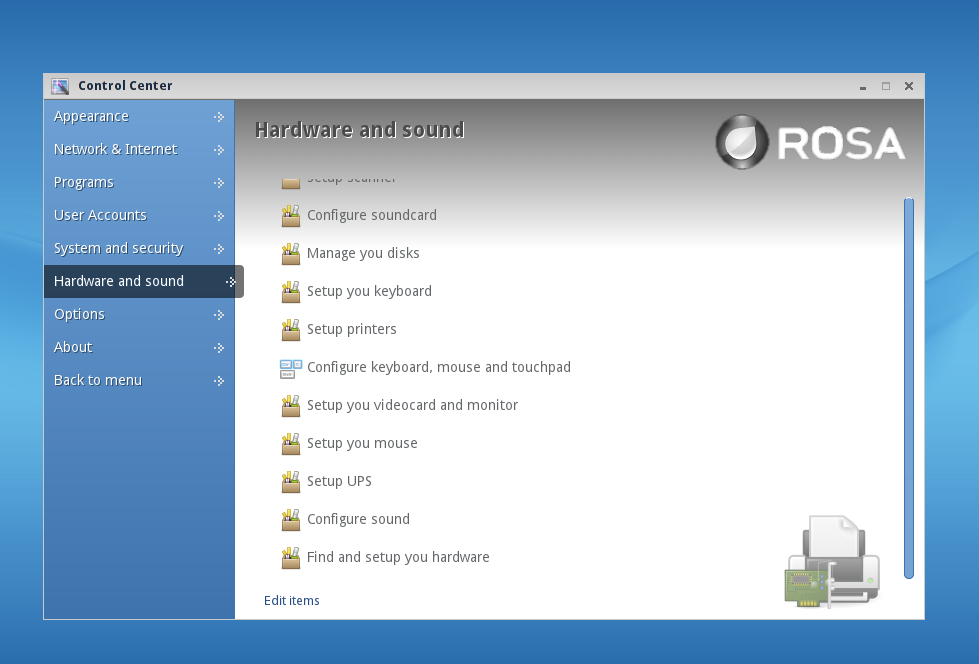Click the Find and setup hardware icon

tap(291, 558)
